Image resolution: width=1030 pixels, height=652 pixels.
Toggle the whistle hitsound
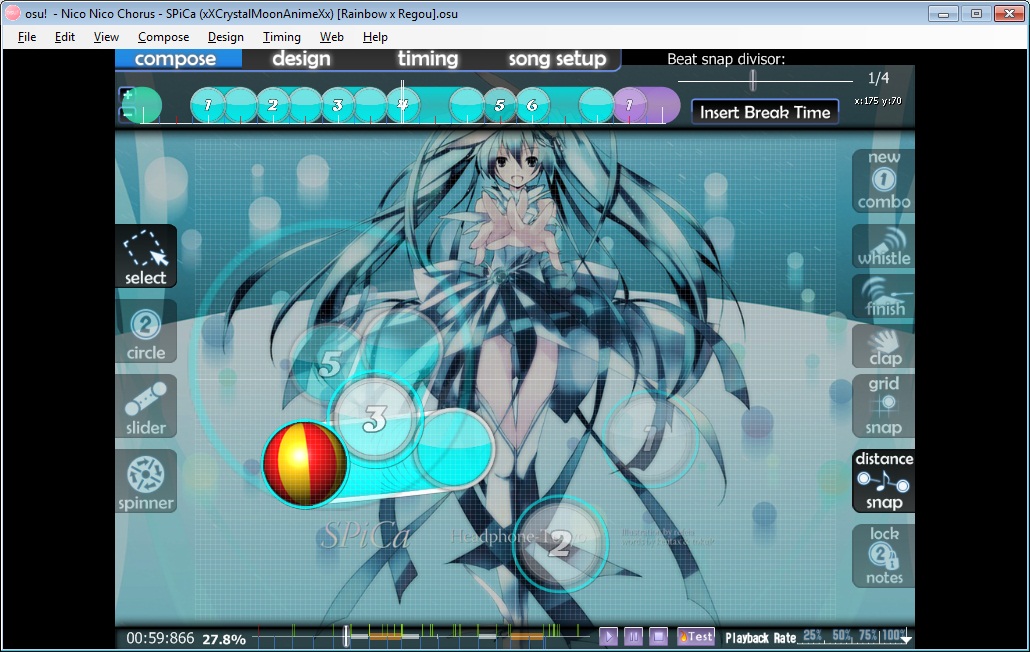point(884,246)
